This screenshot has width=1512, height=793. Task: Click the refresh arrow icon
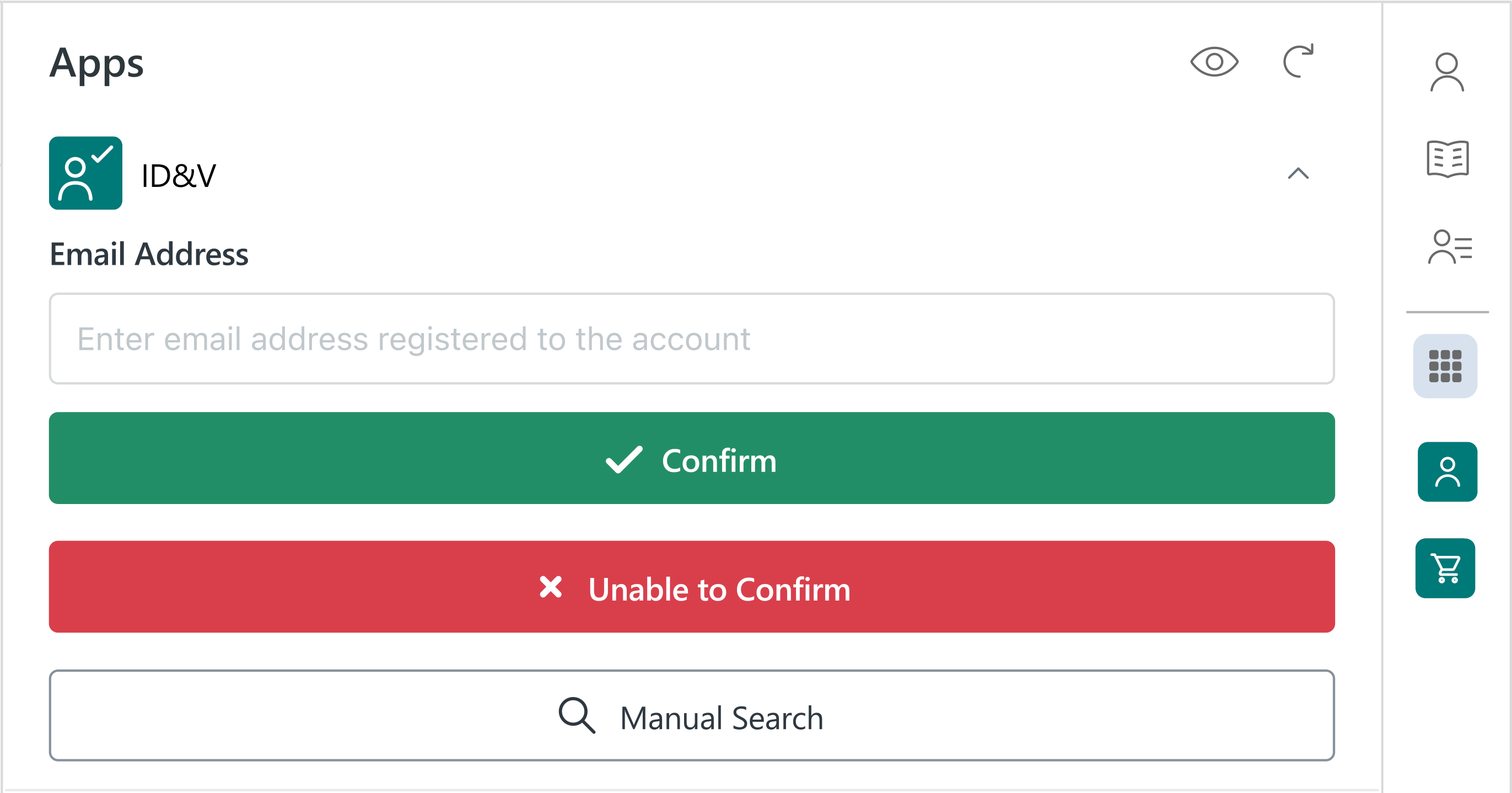coord(1298,61)
